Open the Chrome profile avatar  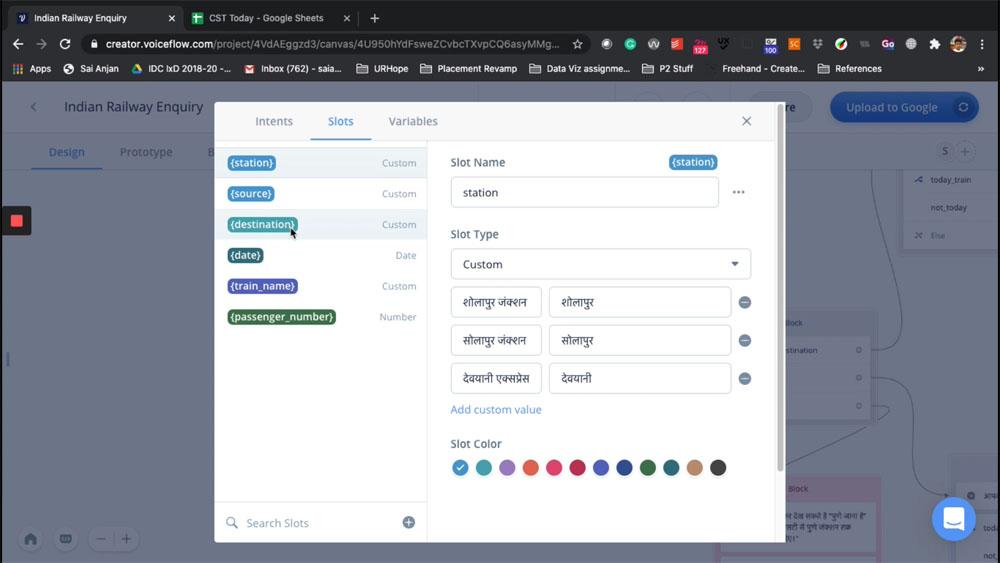(958, 44)
